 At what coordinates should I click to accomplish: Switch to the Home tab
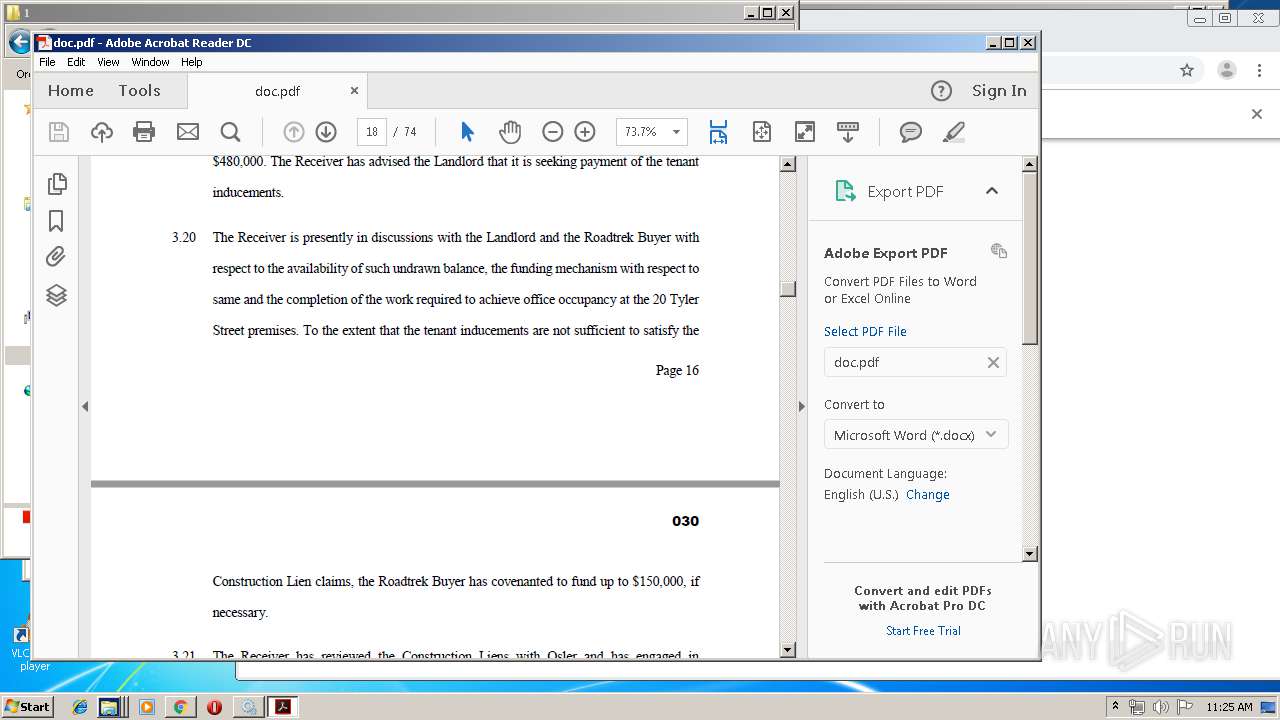[x=71, y=91]
